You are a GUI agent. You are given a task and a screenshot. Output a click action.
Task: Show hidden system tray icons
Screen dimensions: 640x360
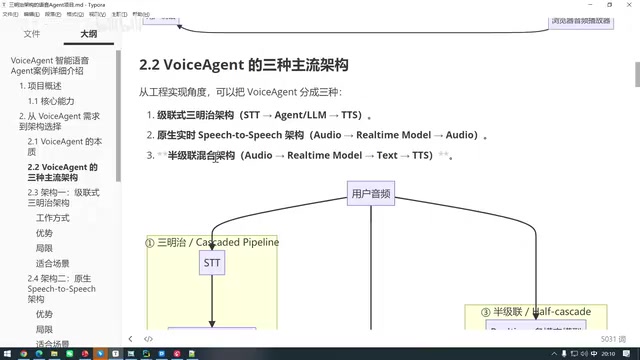(554, 353)
